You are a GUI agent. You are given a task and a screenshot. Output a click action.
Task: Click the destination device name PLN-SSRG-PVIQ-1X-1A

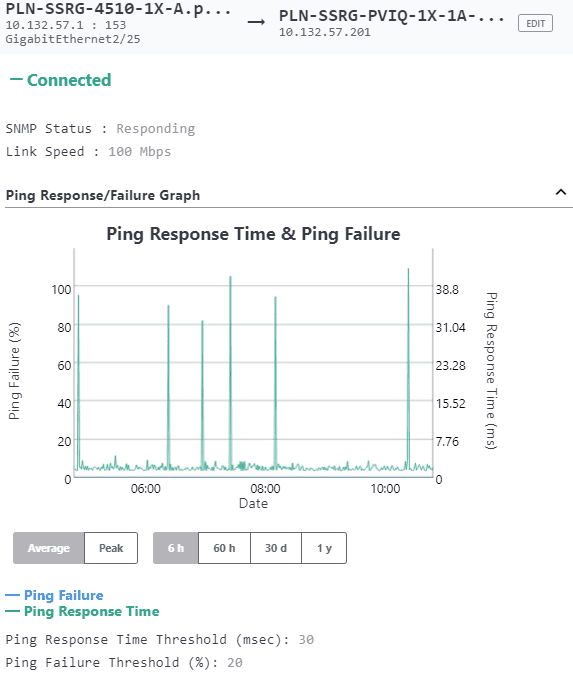point(391,16)
